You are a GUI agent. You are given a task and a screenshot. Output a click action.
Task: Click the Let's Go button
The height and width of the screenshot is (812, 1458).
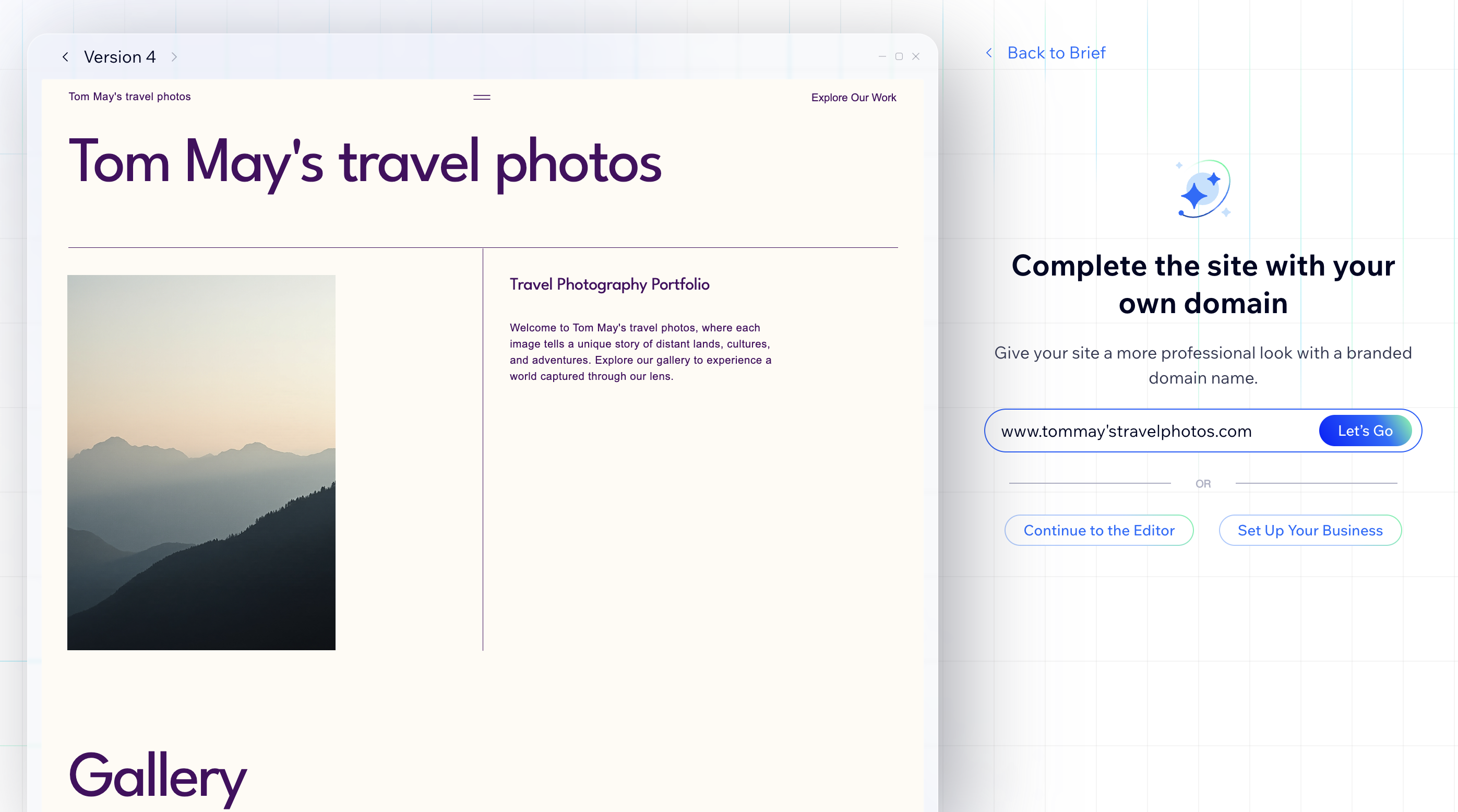(x=1365, y=431)
